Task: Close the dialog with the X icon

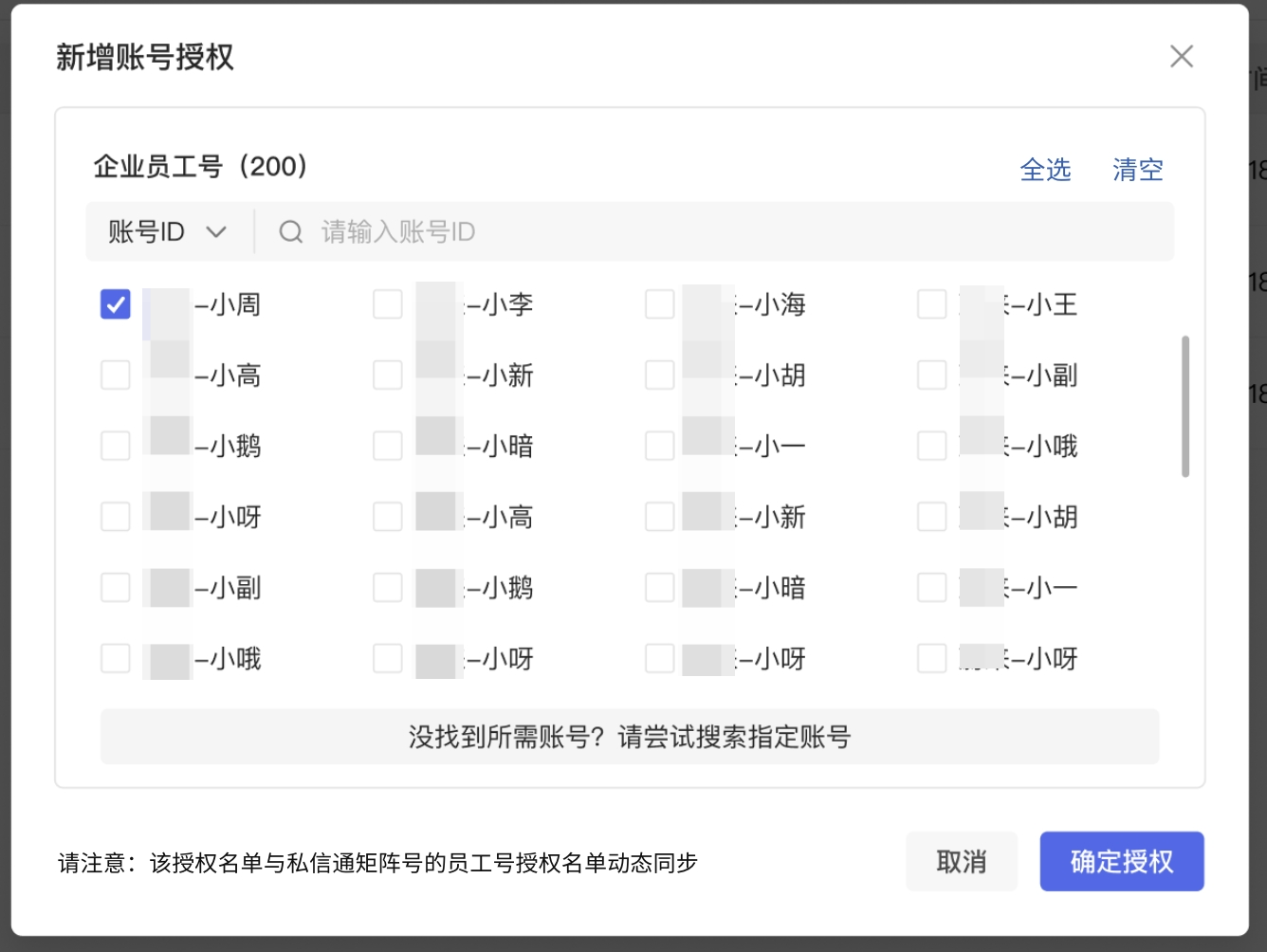Action: 1182,57
